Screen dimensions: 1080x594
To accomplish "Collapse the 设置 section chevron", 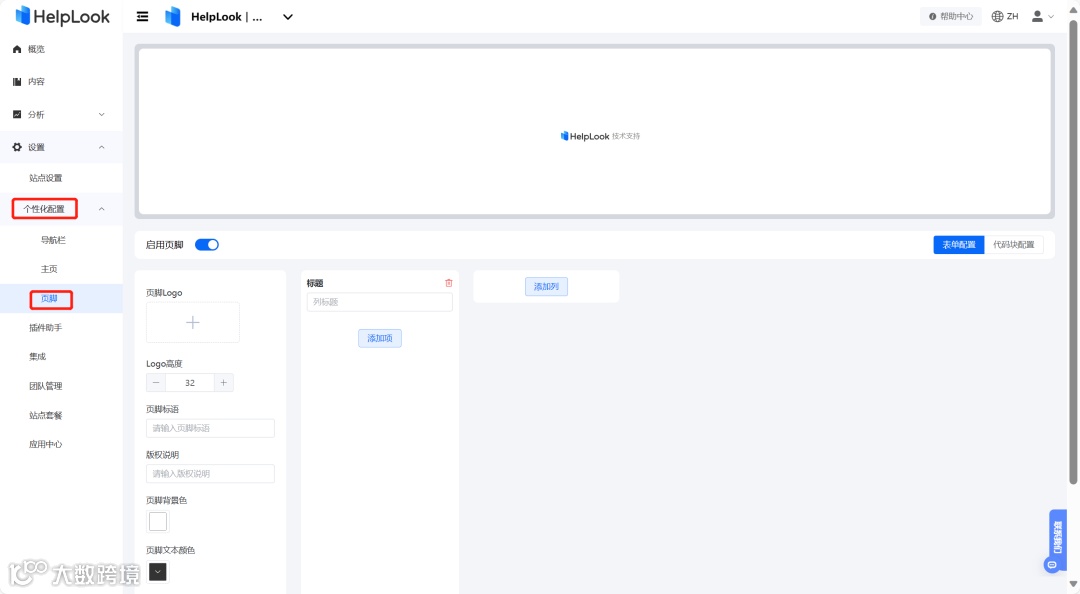I will coord(101,147).
